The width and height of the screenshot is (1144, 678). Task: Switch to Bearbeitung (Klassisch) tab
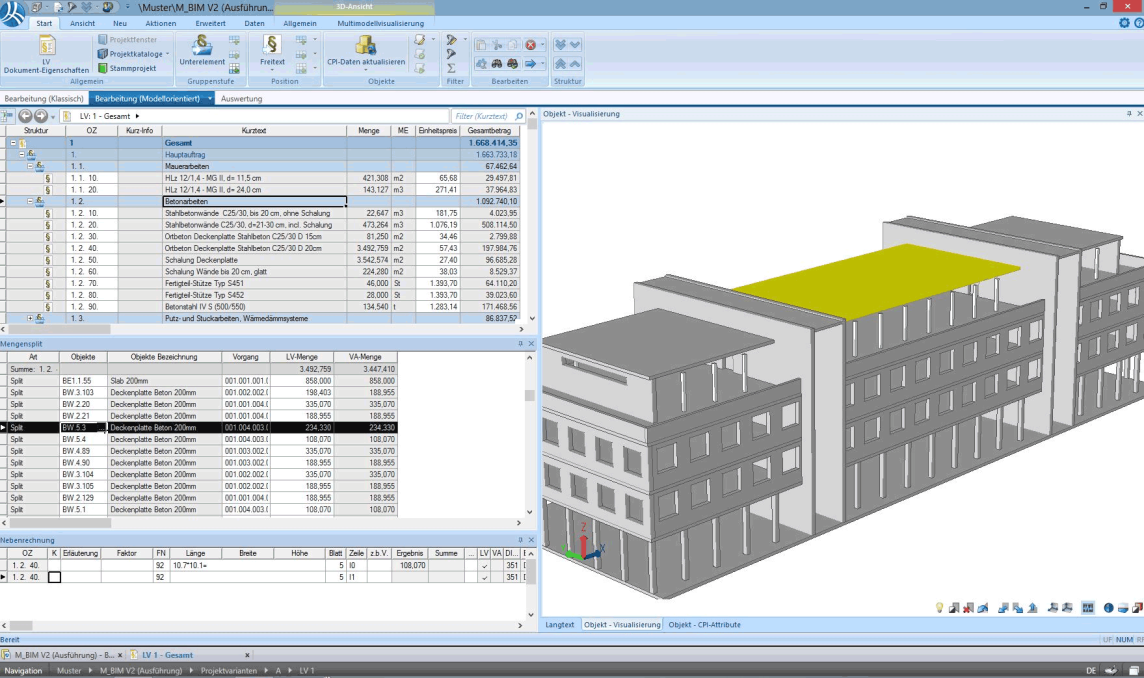pyautogui.click(x=44, y=99)
